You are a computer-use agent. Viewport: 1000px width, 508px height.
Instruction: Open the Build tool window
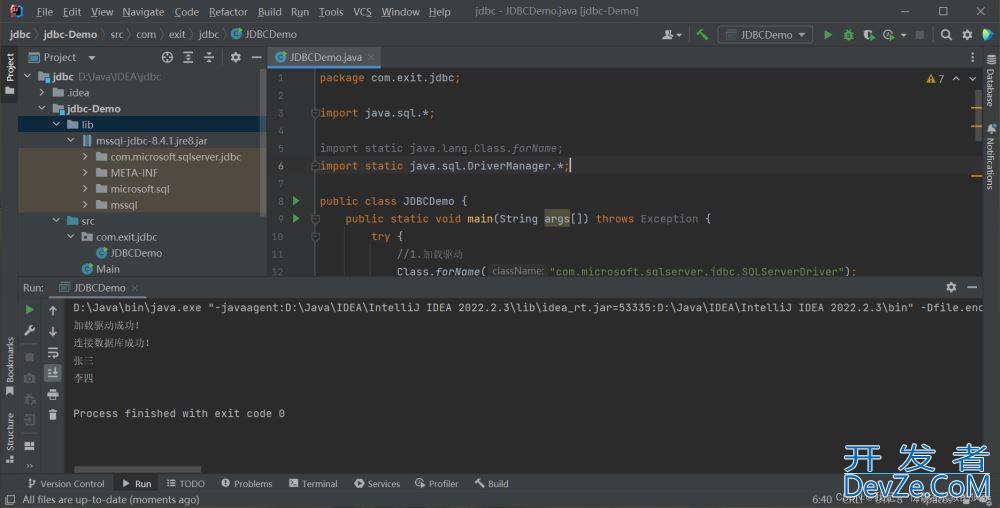pos(491,484)
